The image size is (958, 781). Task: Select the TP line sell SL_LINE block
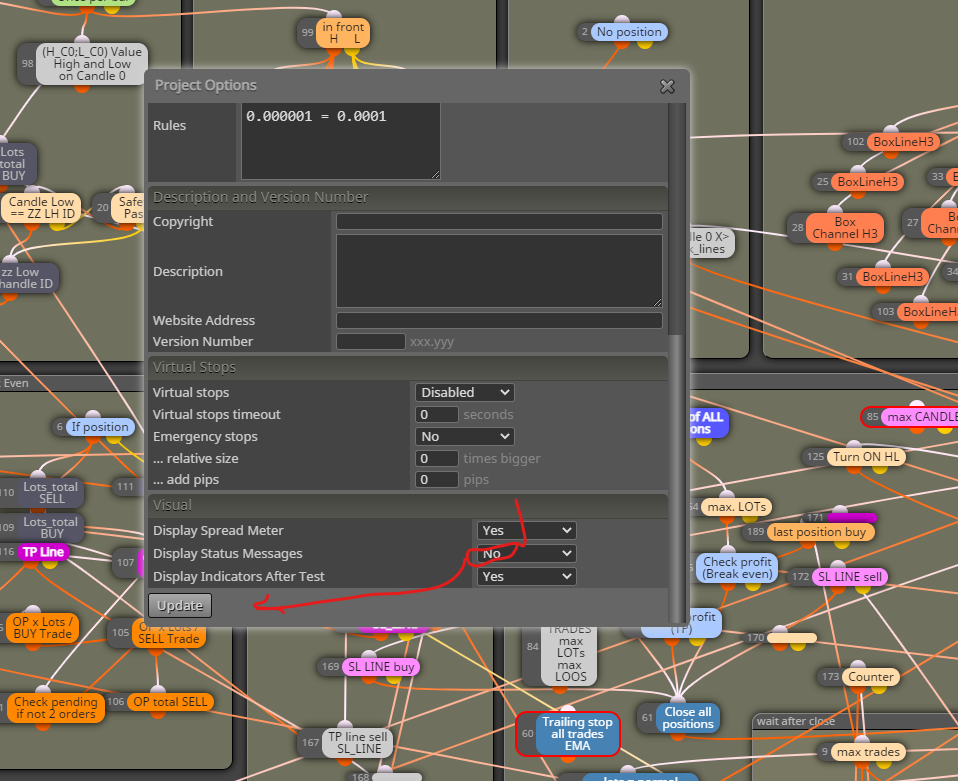coord(359,742)
